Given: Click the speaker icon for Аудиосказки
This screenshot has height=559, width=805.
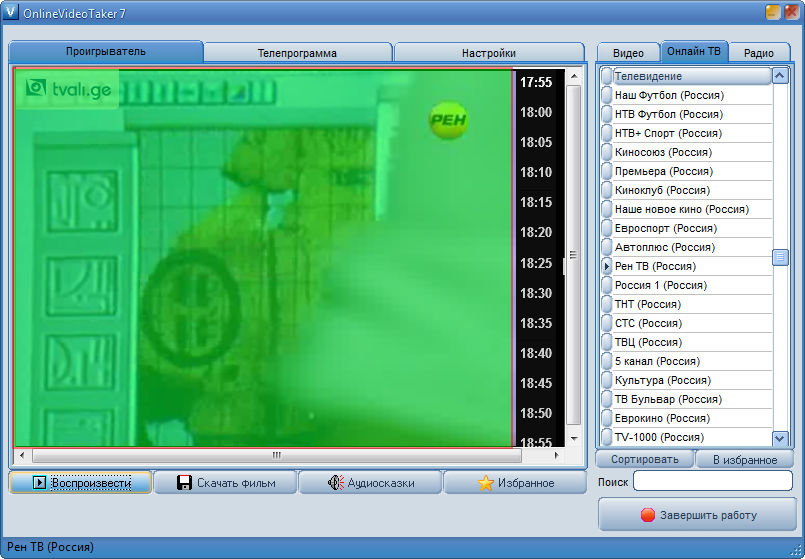Looking at the screenshot, I should point(336,483).
